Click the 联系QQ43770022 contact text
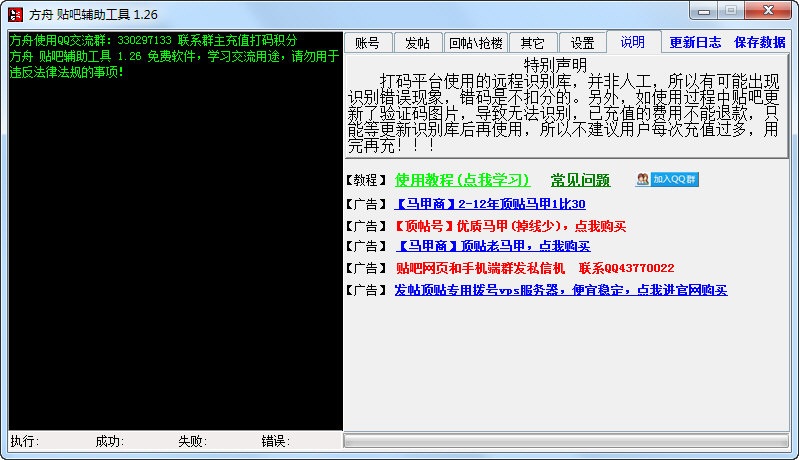 [x=627, y=268]
